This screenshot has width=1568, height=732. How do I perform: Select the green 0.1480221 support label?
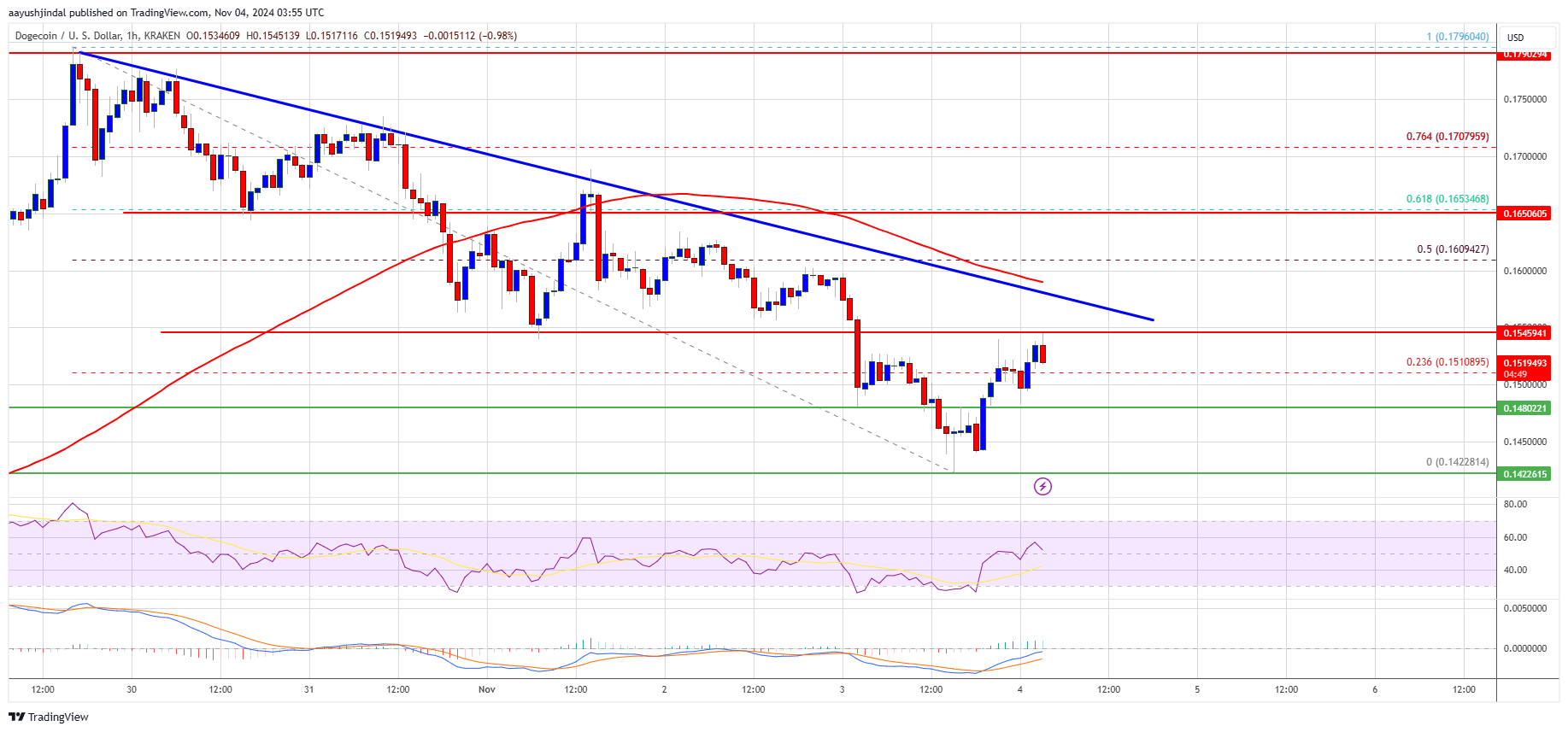1526,408
